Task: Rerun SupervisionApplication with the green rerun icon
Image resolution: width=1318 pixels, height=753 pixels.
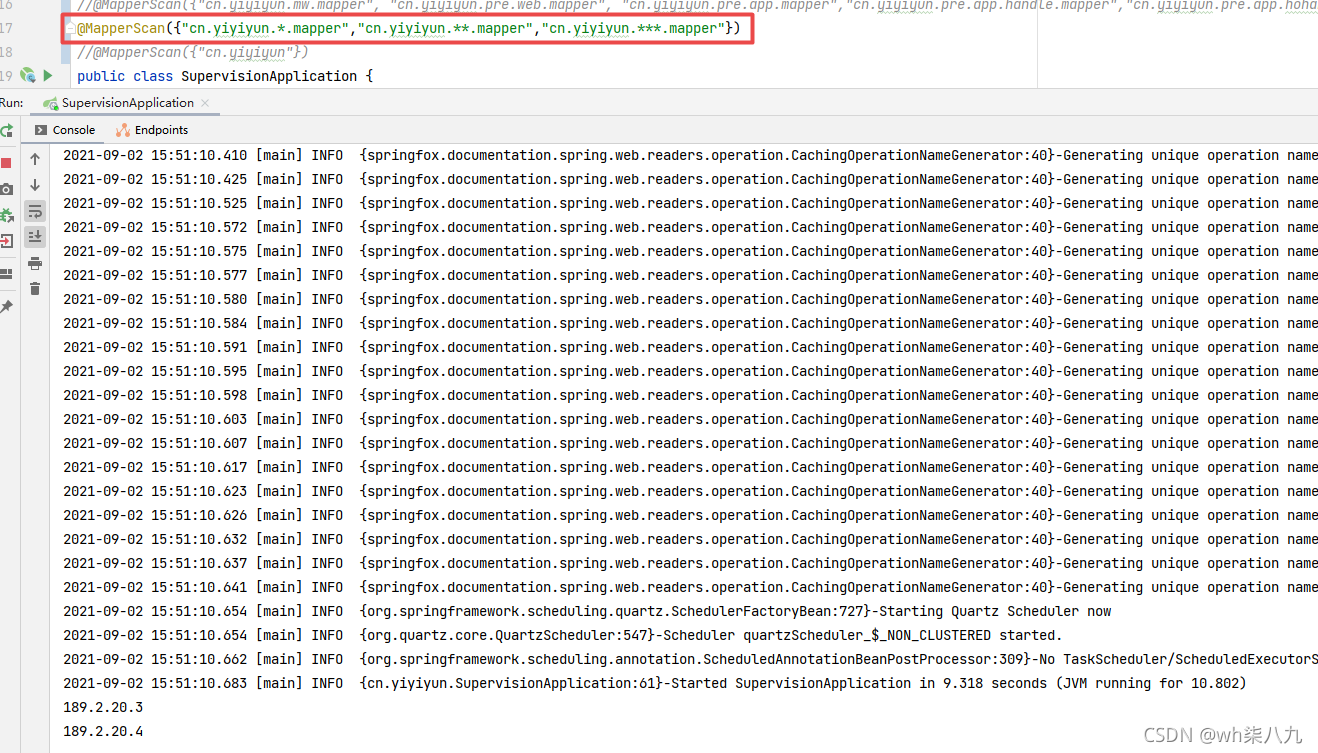Action: point(6,131)
